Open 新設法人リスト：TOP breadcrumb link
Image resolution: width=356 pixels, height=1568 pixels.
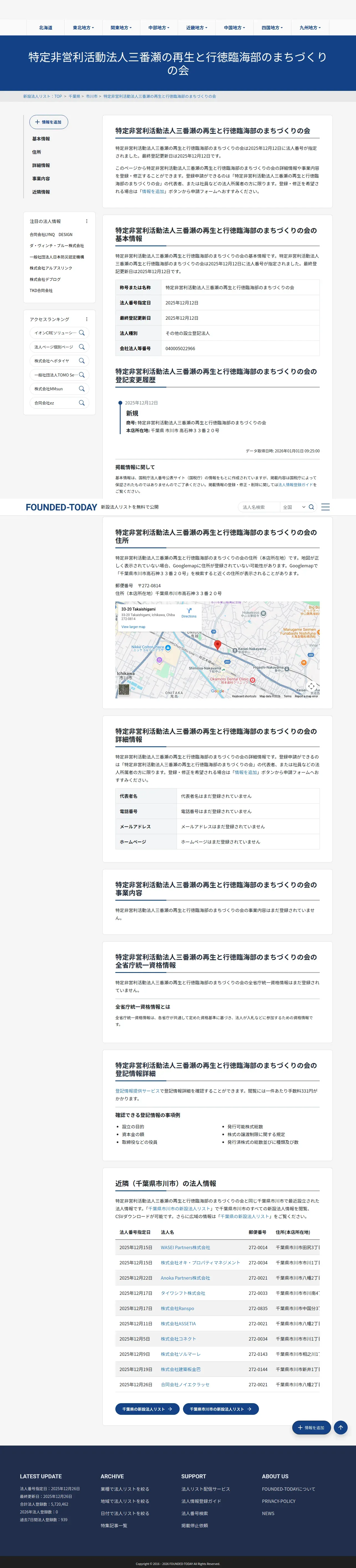click(x=43, y=96)
